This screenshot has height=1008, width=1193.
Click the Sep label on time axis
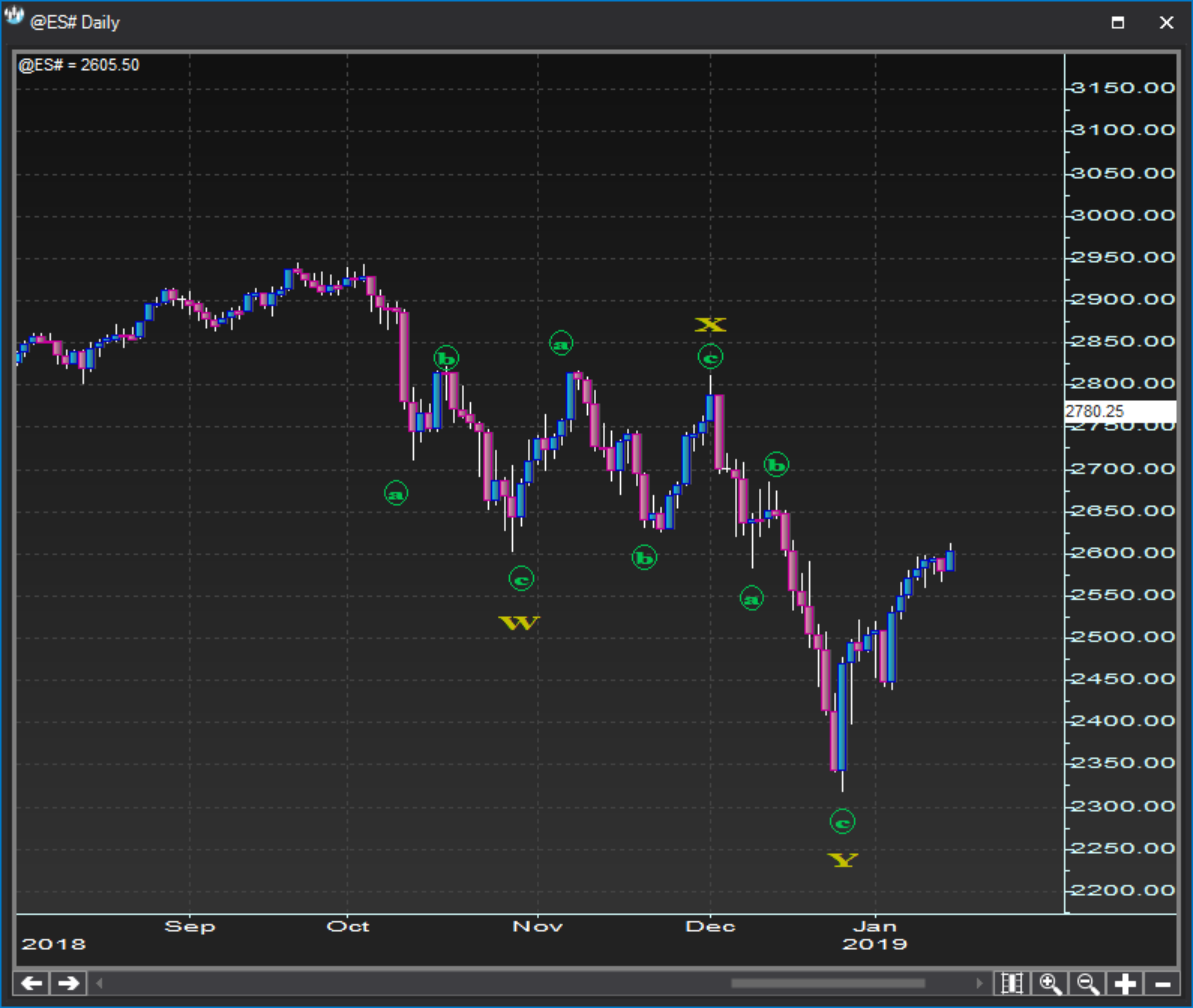tap(190, 927)
